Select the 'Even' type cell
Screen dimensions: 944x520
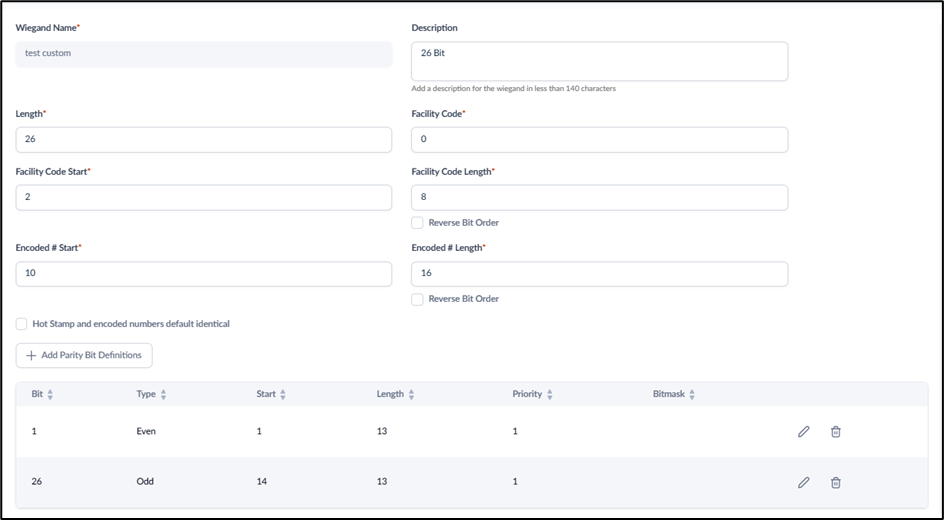pos(146,431)
